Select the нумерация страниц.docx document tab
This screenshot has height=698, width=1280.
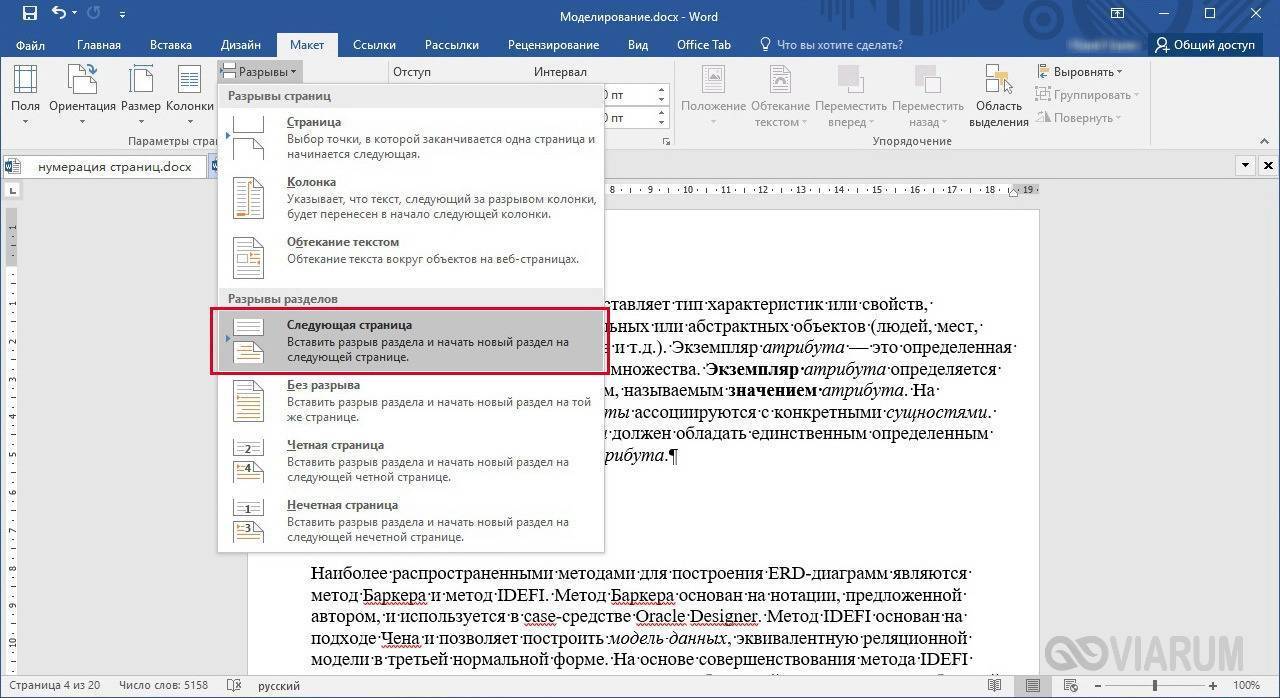tap(114, 166)
